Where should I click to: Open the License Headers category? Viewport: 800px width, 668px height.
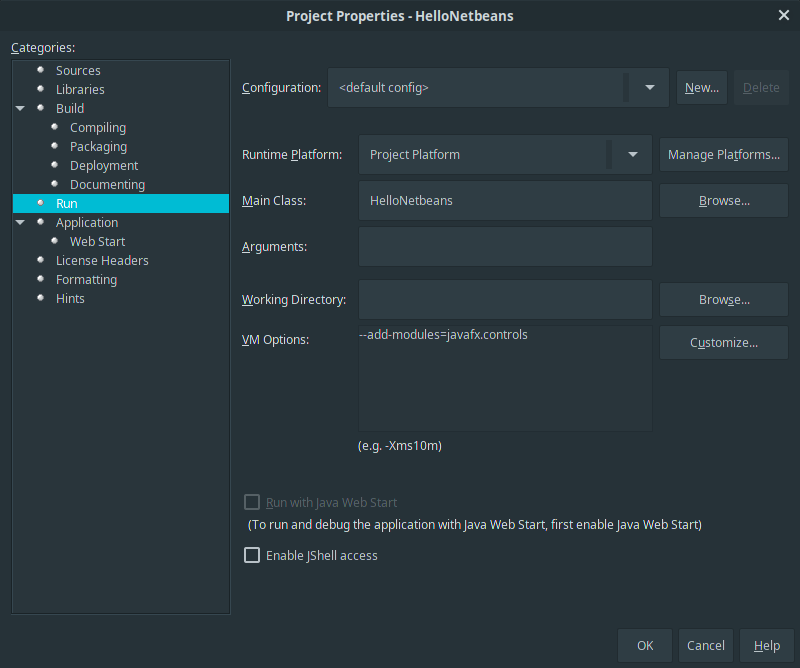pos(102,261)
